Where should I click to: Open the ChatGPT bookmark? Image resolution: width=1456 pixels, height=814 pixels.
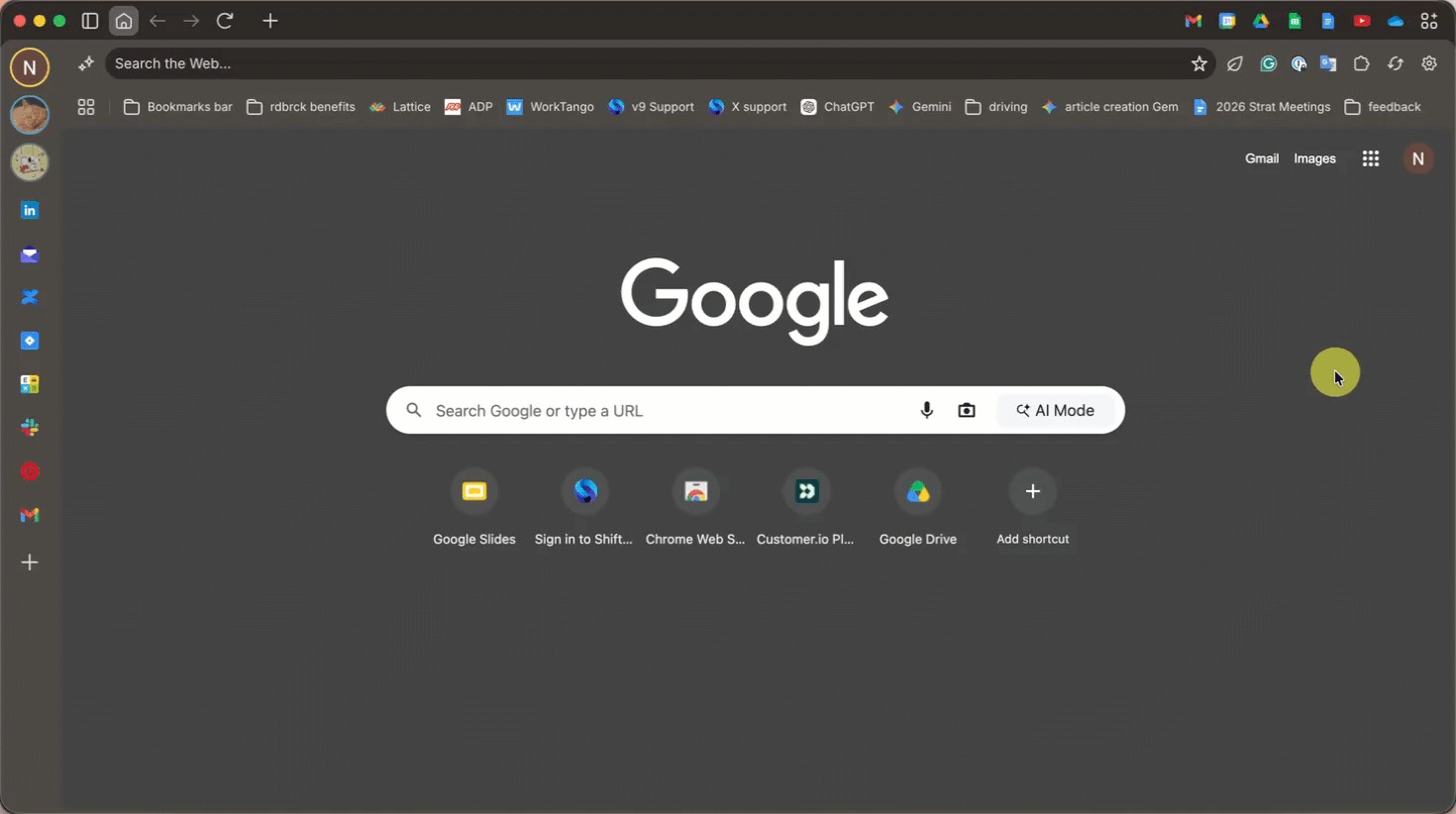[x=837, y=107]
